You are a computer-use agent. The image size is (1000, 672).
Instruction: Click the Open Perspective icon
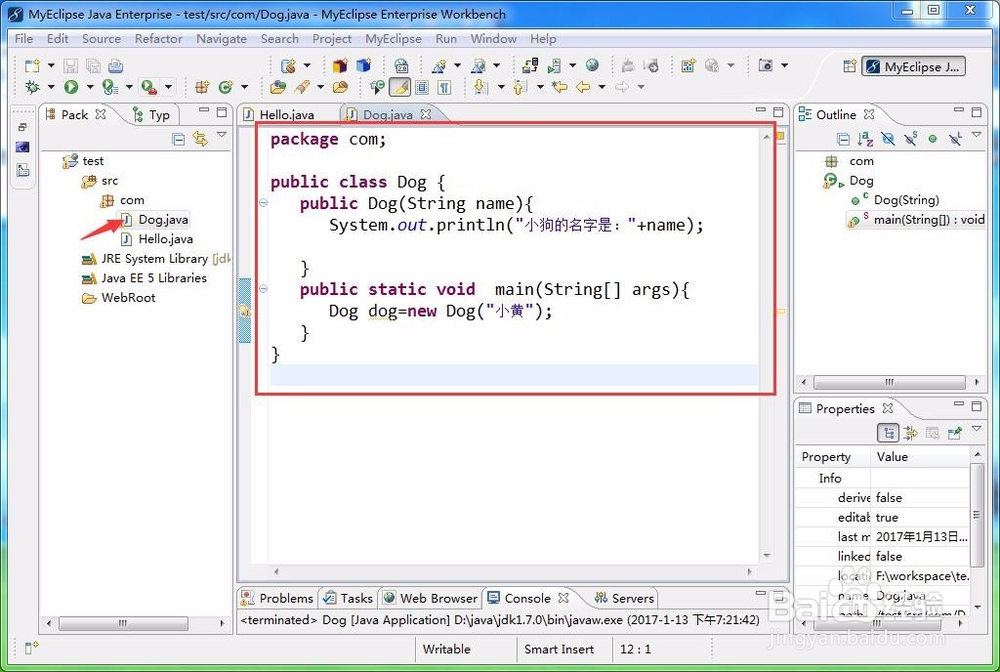[849, 66]
